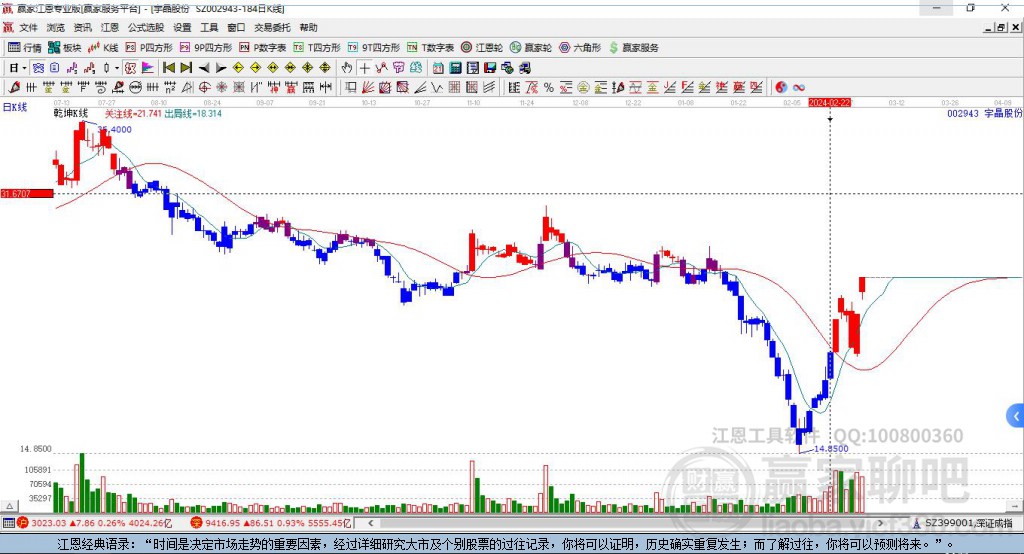
Task: Open the calculator icon
Action: point(456,68)
